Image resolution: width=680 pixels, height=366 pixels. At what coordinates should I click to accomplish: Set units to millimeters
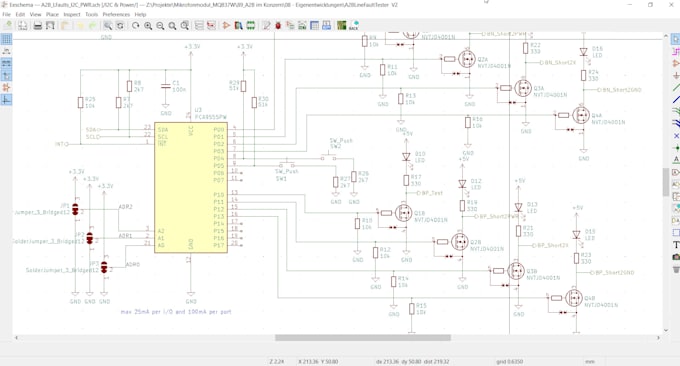[x=6, y=63]
